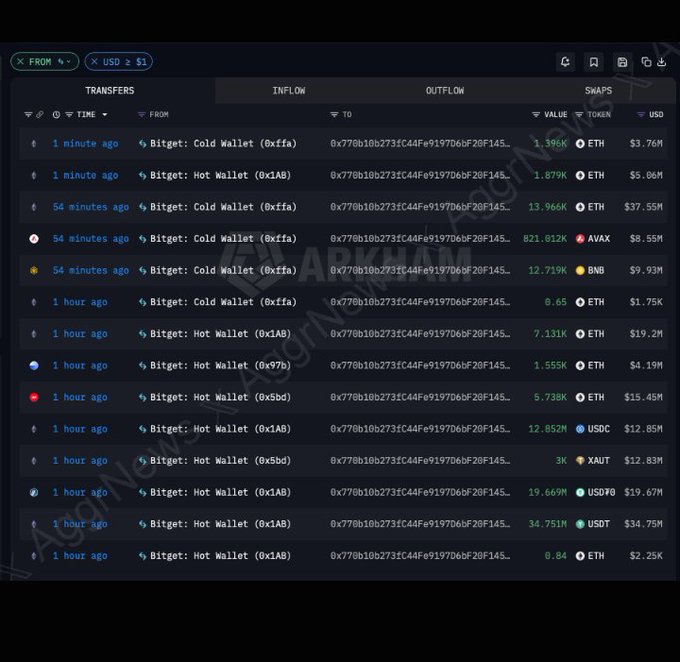This screenshot has width=680, height=662.
Task: Click the 12.719K BNB value
Action: point(547,270)
